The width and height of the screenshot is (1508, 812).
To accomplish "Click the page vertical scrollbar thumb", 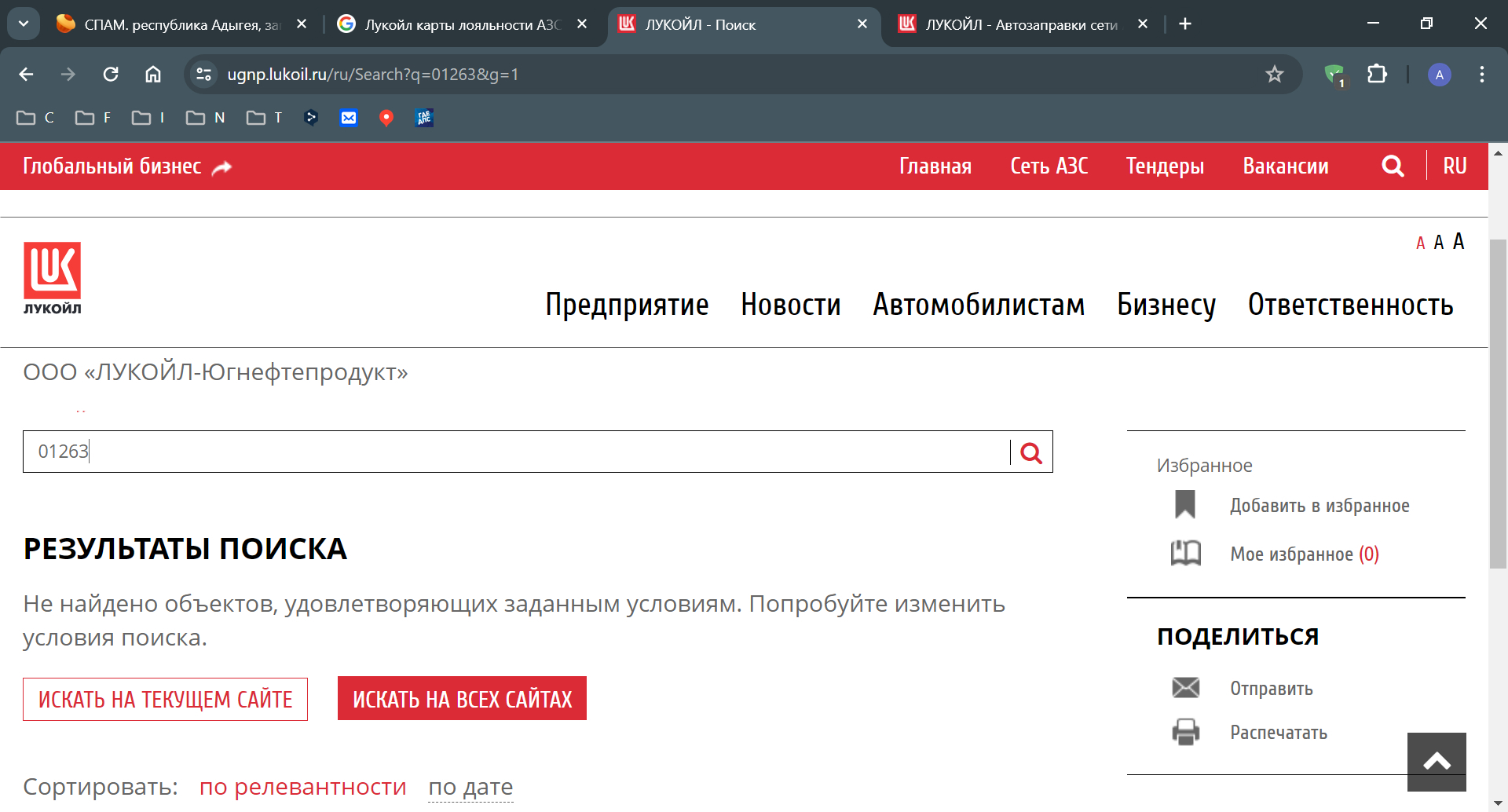I will [x=1498, y=404].
